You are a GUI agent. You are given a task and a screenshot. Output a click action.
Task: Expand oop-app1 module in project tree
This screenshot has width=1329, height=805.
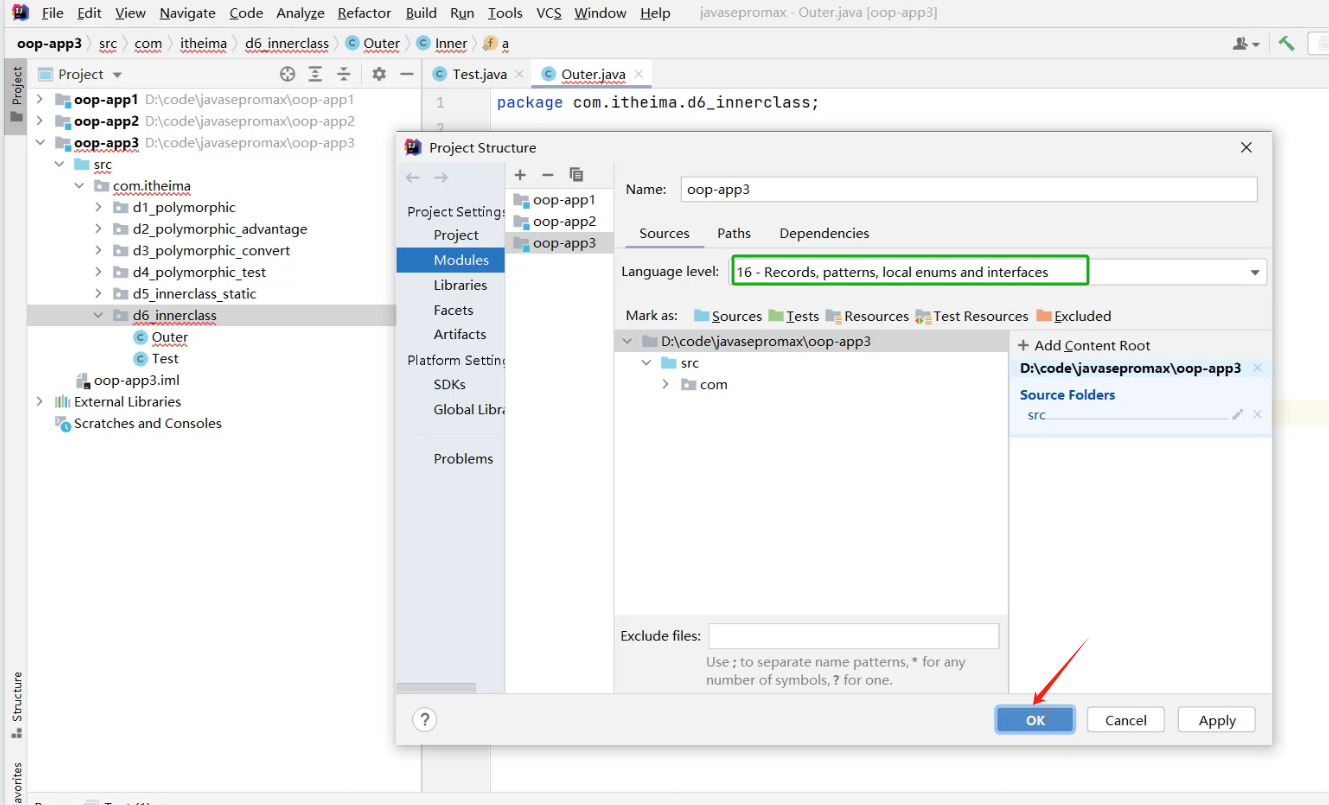[40, 100]
